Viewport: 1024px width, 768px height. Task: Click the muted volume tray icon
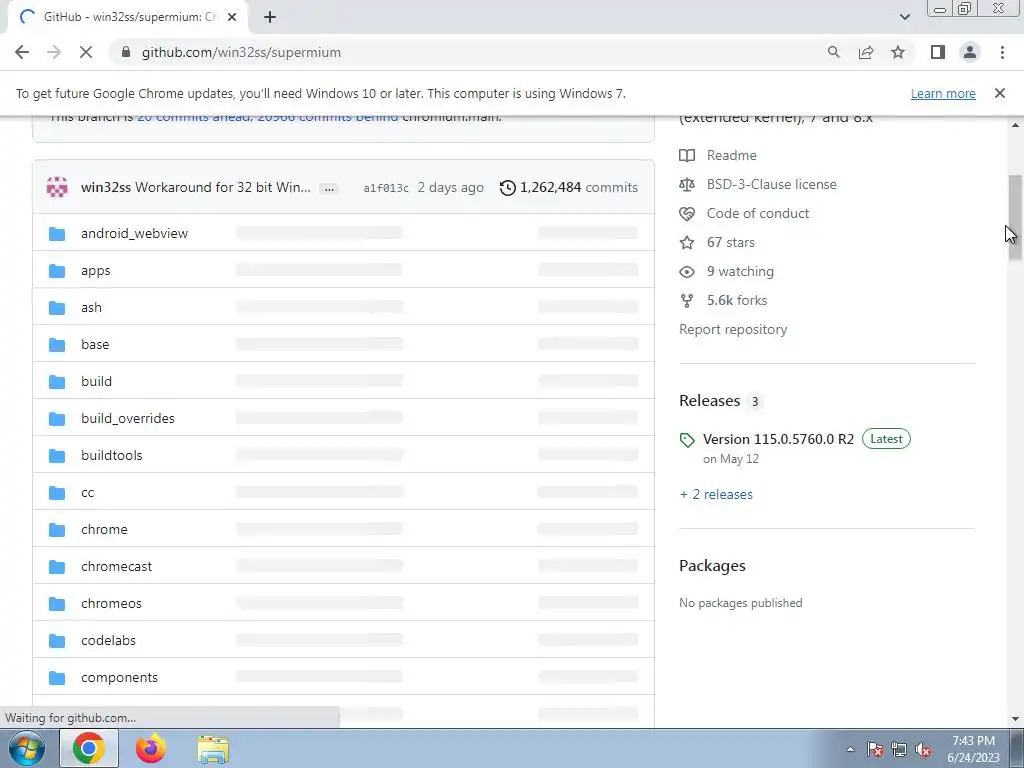(923, 749)
